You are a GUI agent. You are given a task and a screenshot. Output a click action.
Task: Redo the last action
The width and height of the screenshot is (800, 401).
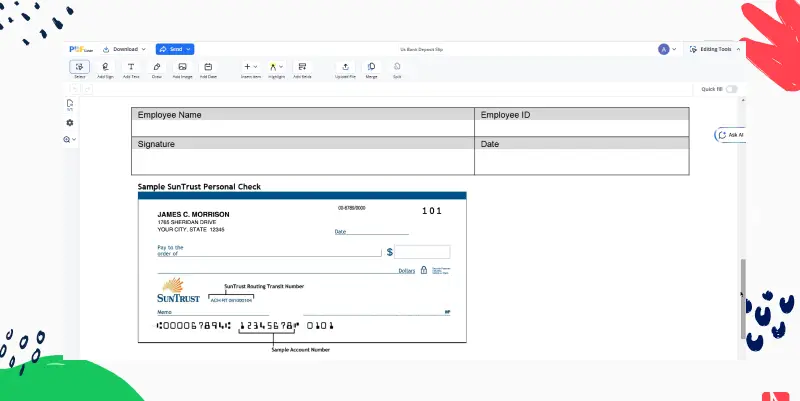(x=87, y=89)
